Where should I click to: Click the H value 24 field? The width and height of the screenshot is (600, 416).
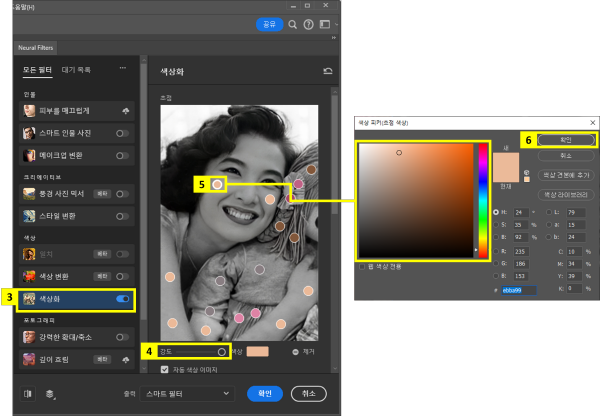pos(522,212)
